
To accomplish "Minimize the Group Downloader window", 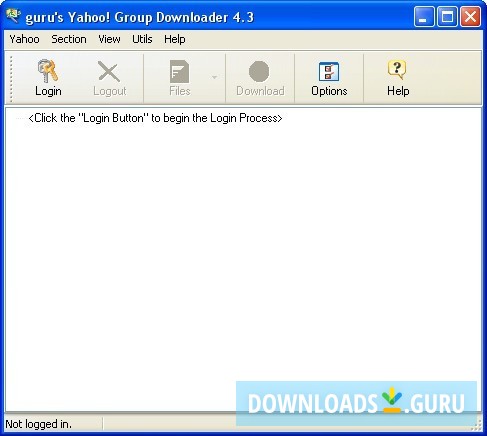I will (x=424, y=16).
